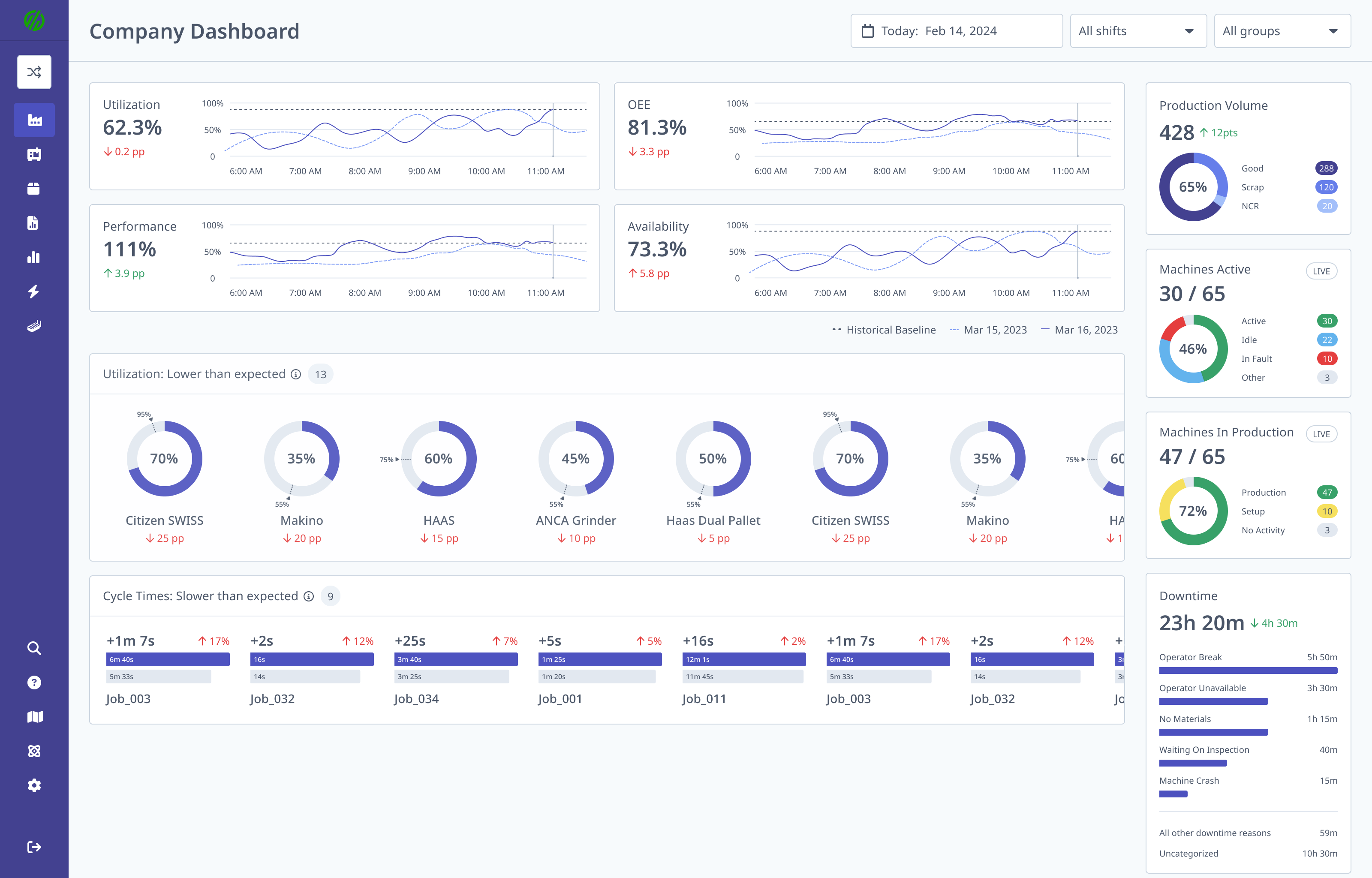
Task: Select the analytics bar chart sidebar icon
Action: point(34,258)
